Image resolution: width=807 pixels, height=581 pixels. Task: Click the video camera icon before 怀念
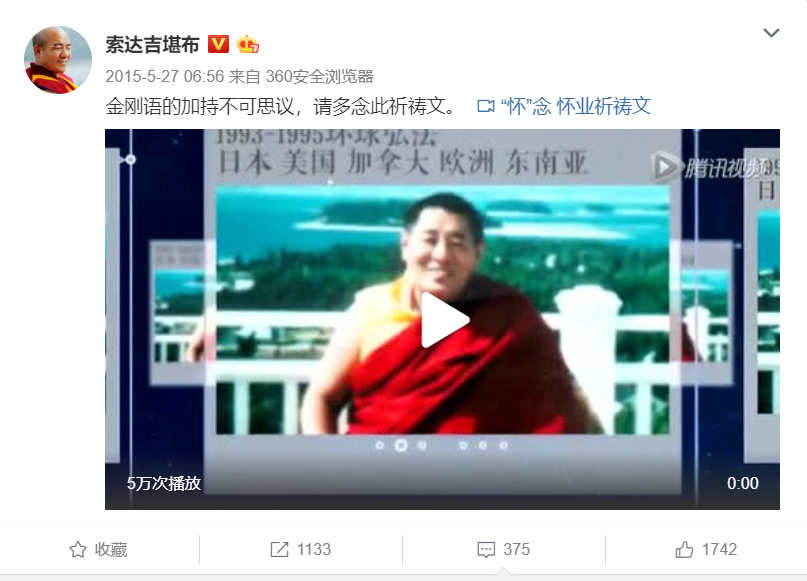486,107
